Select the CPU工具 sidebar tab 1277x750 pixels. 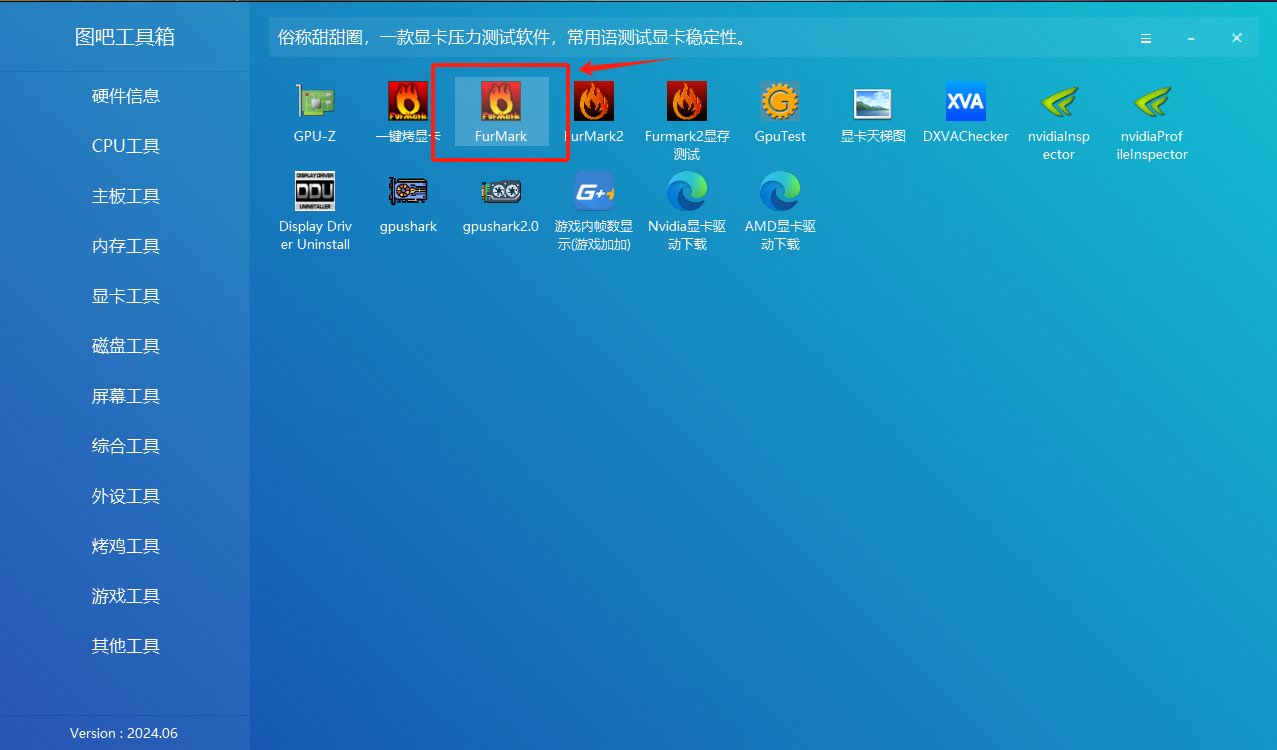click(x=126, y=146)
